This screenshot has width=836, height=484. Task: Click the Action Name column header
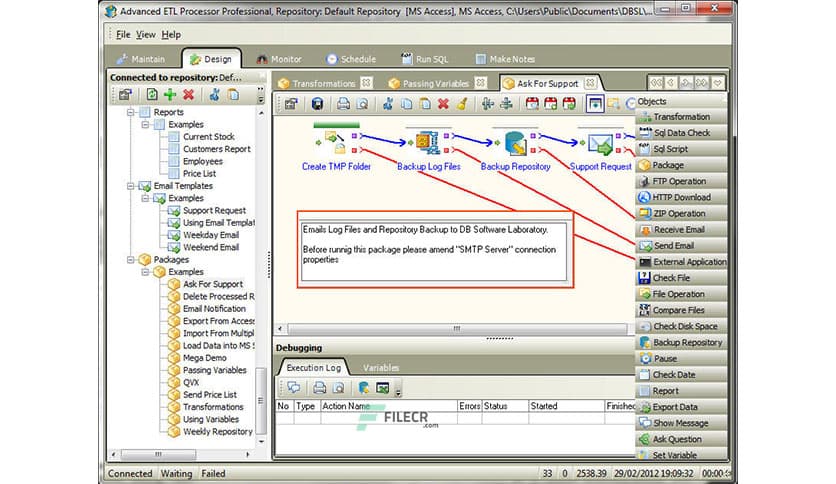coord(389,406)
